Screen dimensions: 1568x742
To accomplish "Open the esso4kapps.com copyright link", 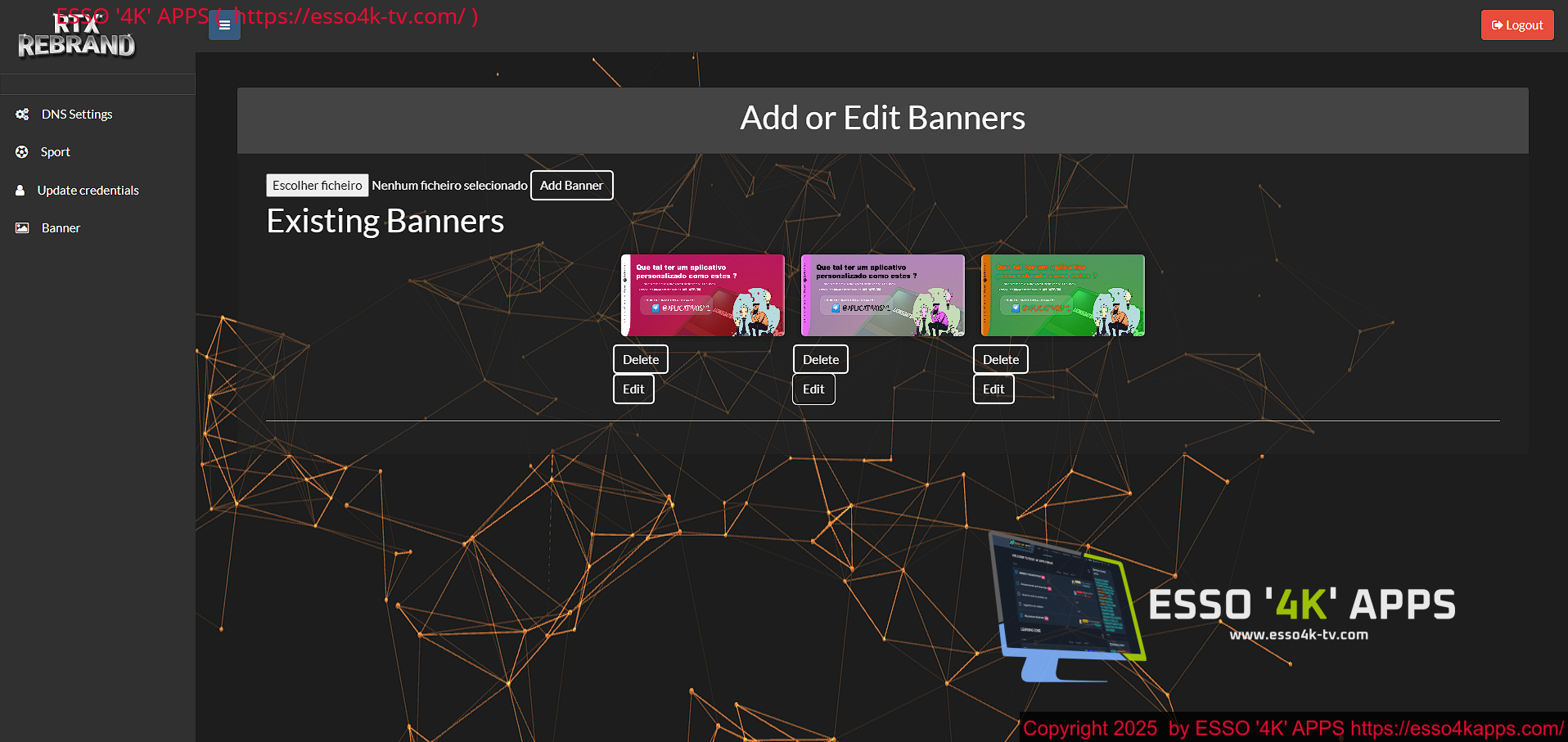I will [x=1457, y=728].
